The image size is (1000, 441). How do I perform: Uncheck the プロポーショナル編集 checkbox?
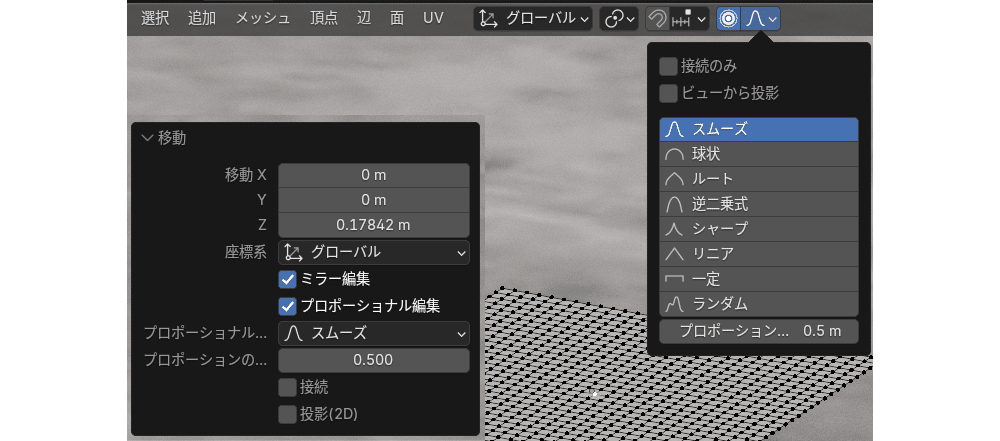click(x=288, y=306)
